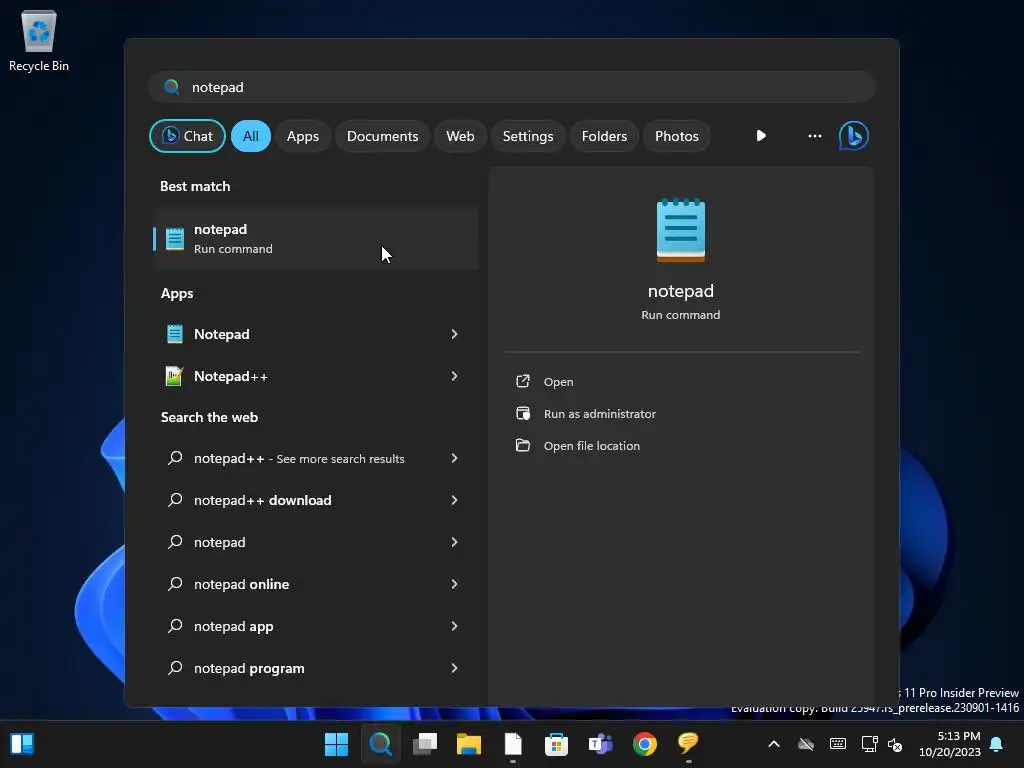This screenshot has width=1024, height=768.
Task: Open the Windows Start button
Action: [336, 744]
